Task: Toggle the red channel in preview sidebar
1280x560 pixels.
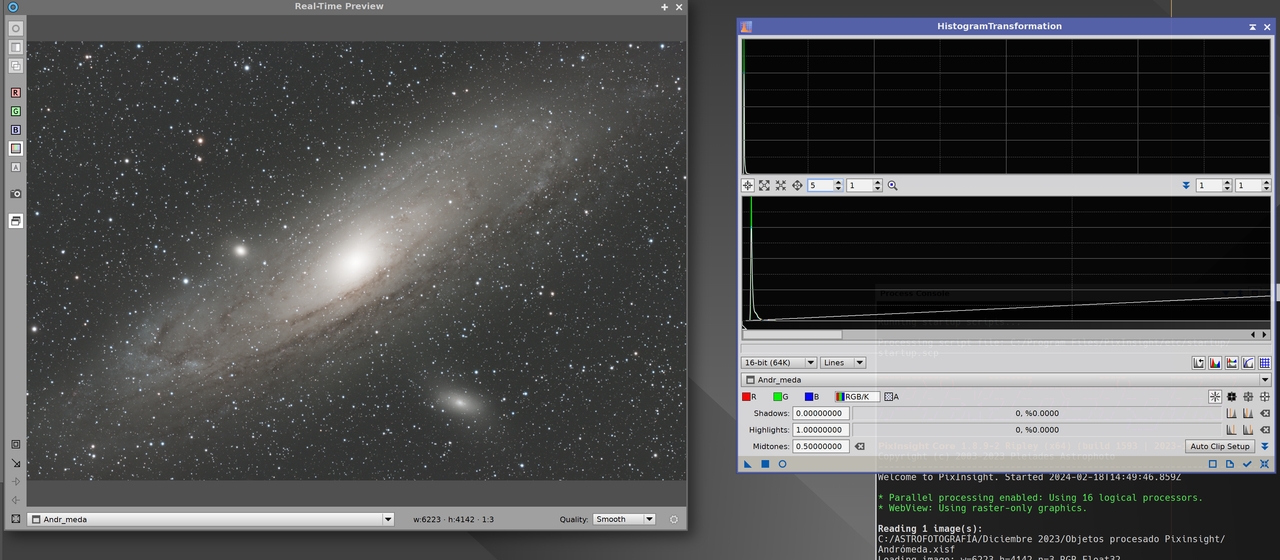Action: tap(15, 92)
